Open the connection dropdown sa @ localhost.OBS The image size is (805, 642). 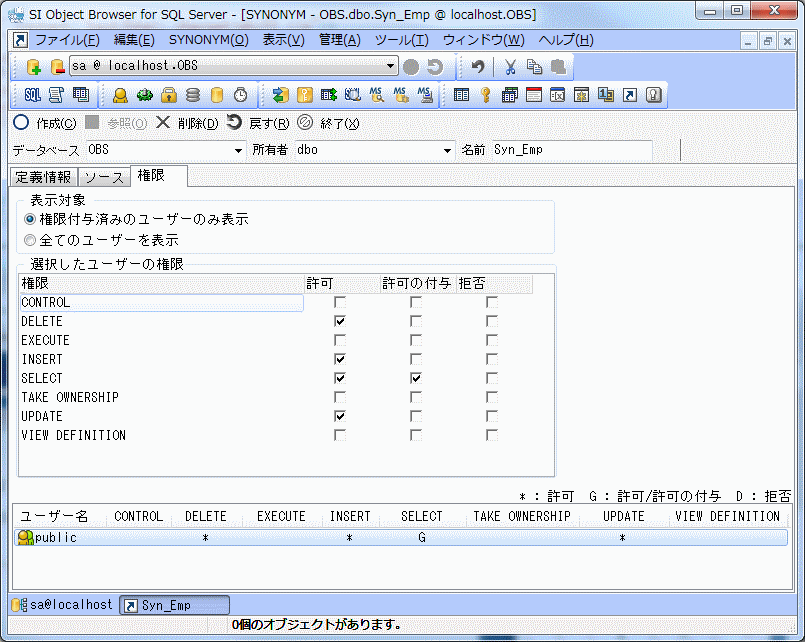[x=391, y=67]
